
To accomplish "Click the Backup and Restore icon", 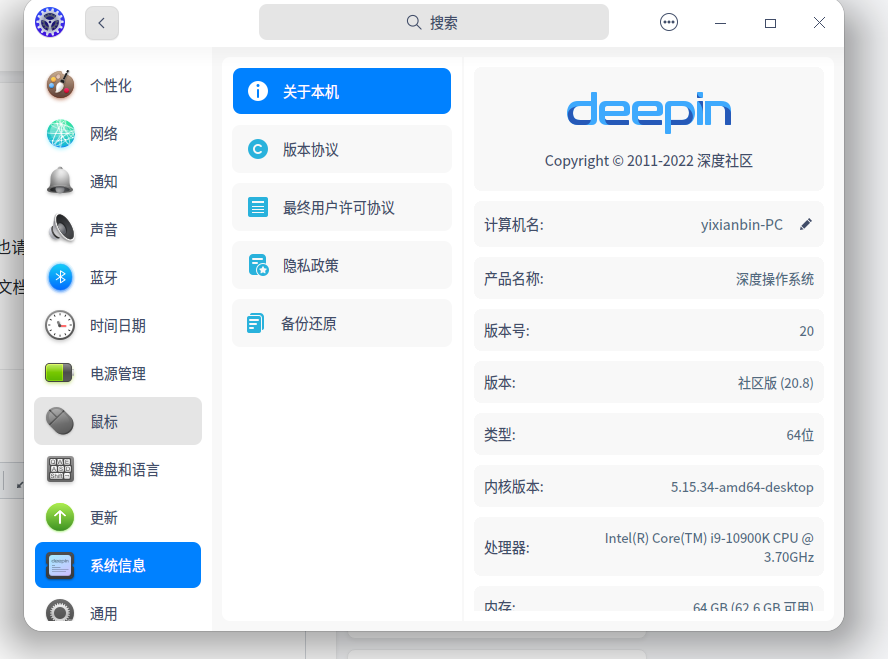I will coord(255,323).
